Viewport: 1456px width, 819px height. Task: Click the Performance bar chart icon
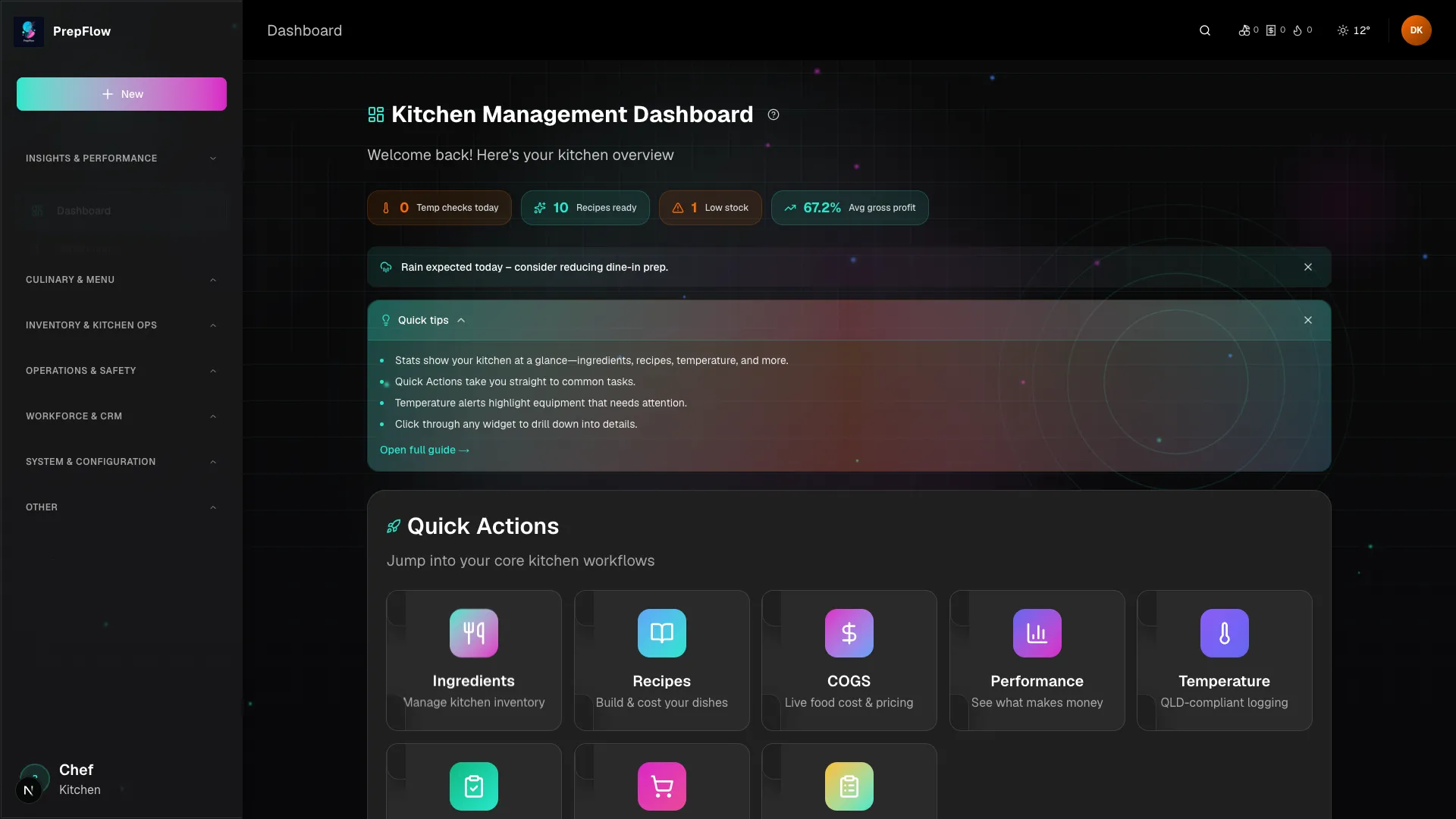click(1037, 633)
